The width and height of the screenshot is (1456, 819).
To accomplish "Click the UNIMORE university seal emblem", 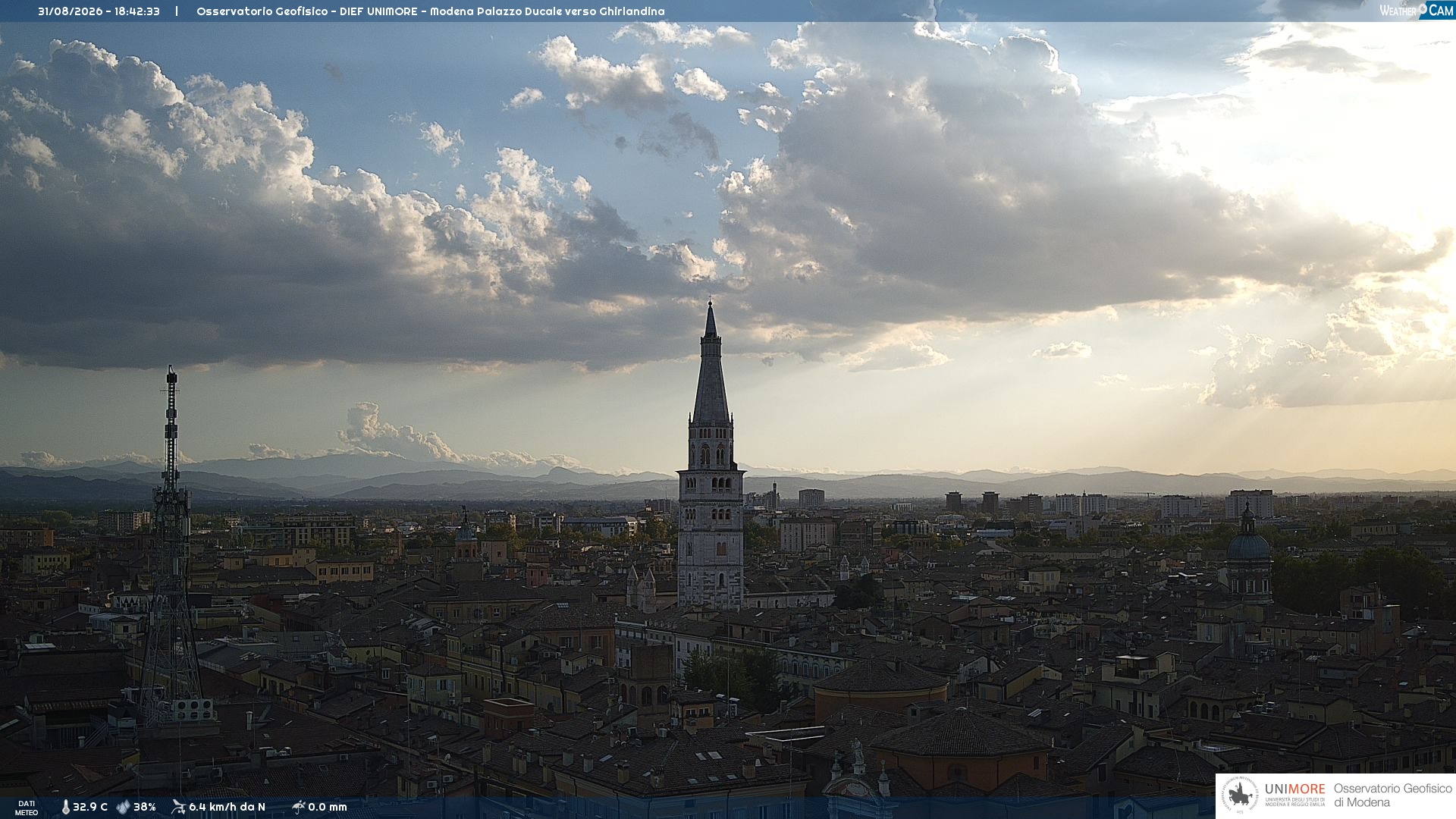I will click(x=1240, y=795).
